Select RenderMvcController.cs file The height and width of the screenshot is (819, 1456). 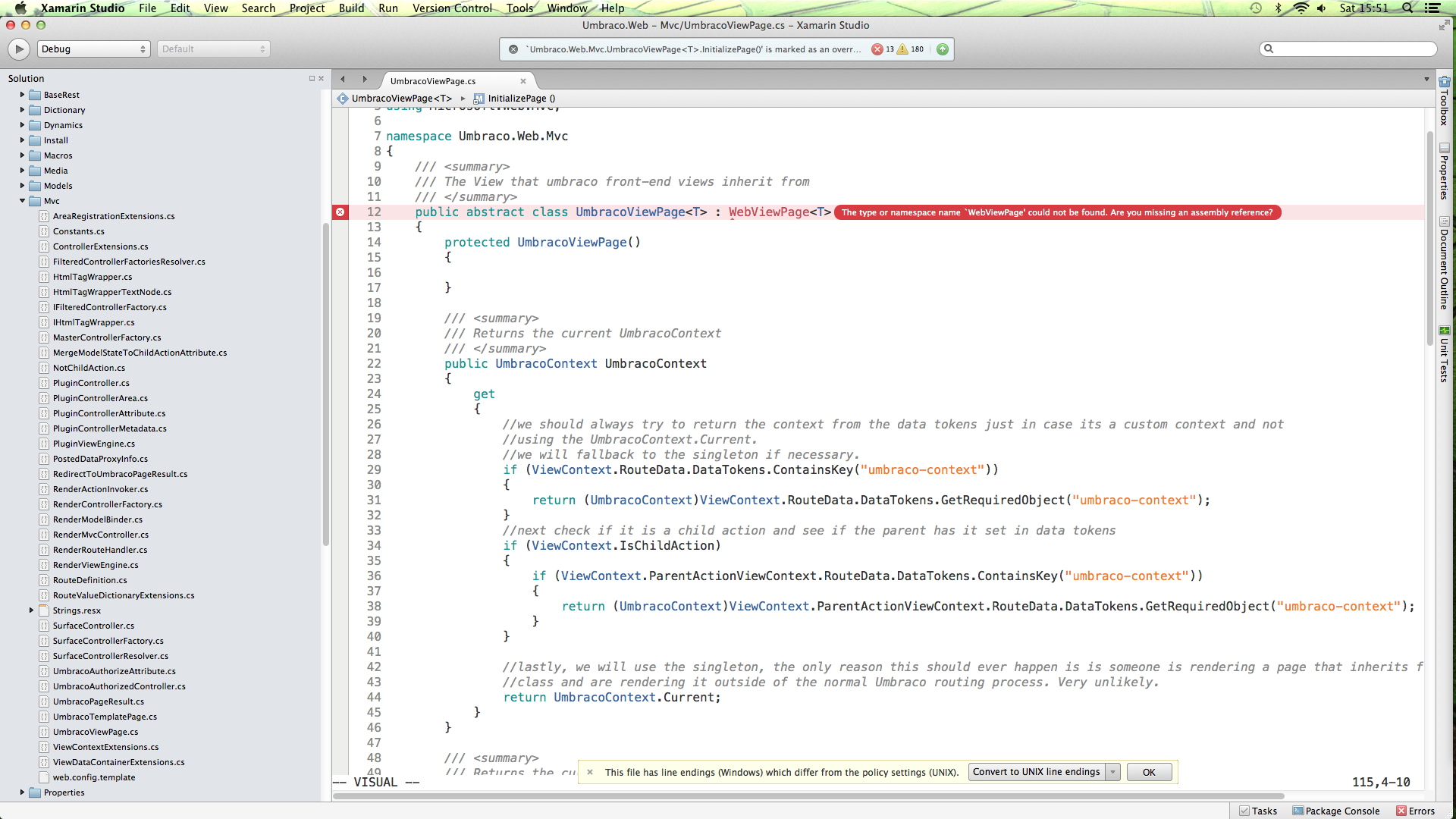pyautogui.click(x=101, y=535)
